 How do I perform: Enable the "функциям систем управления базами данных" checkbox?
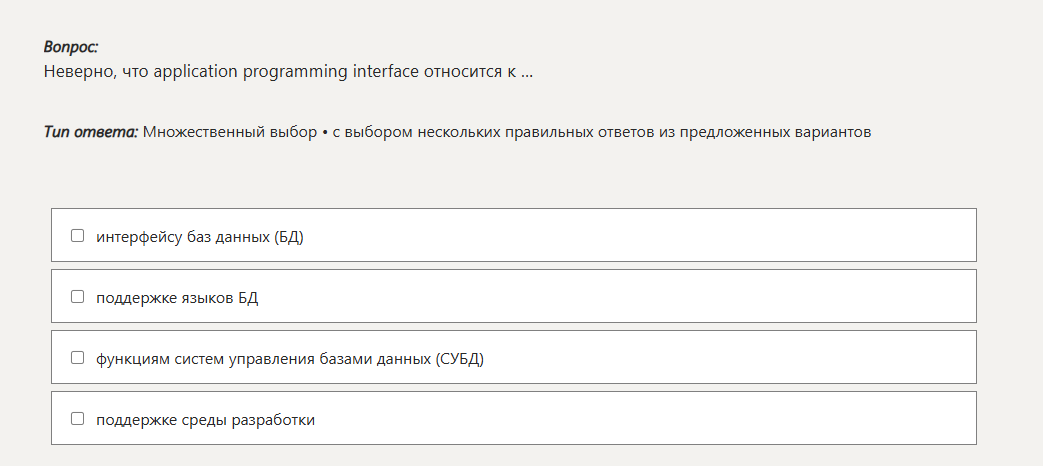[77, 358]
